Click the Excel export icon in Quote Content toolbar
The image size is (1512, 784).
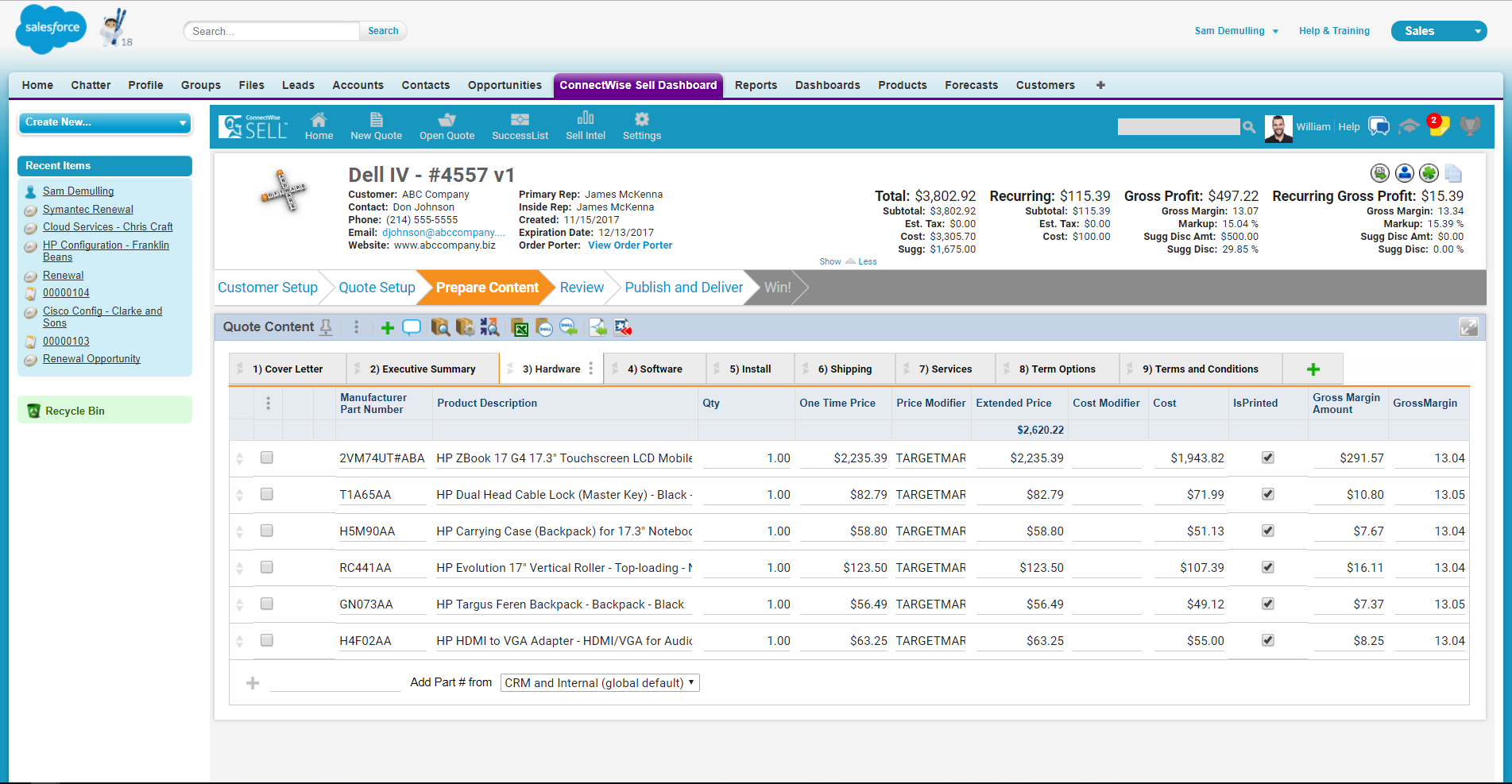[520, 328]
